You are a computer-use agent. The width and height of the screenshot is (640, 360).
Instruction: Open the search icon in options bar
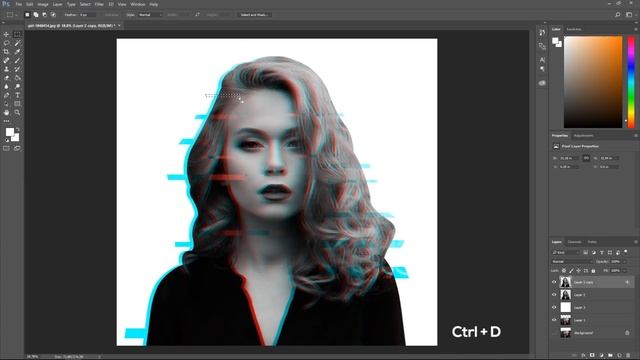click(618, 15)
